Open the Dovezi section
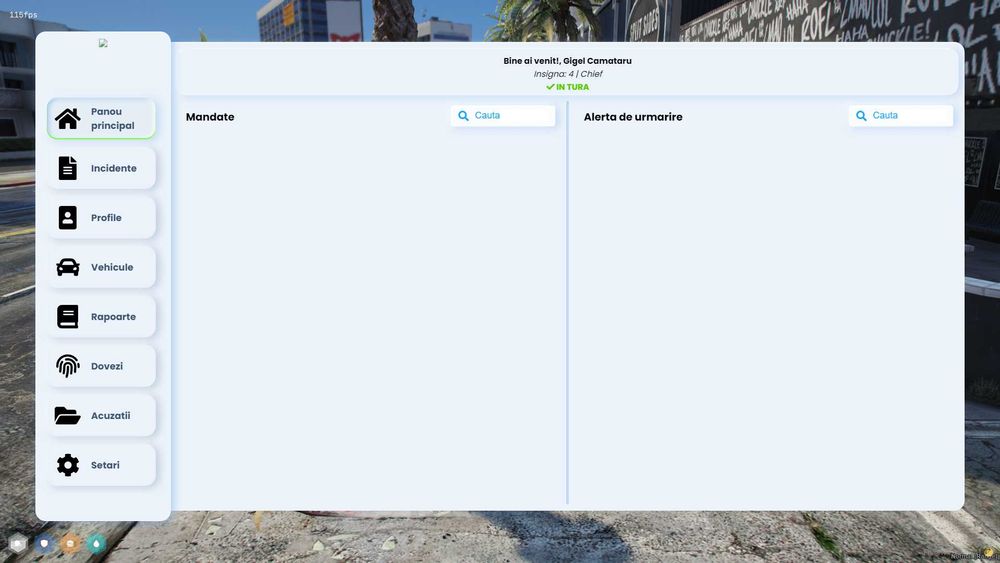This screenshot has height=563, width=1000. click(x=101, y=366)
